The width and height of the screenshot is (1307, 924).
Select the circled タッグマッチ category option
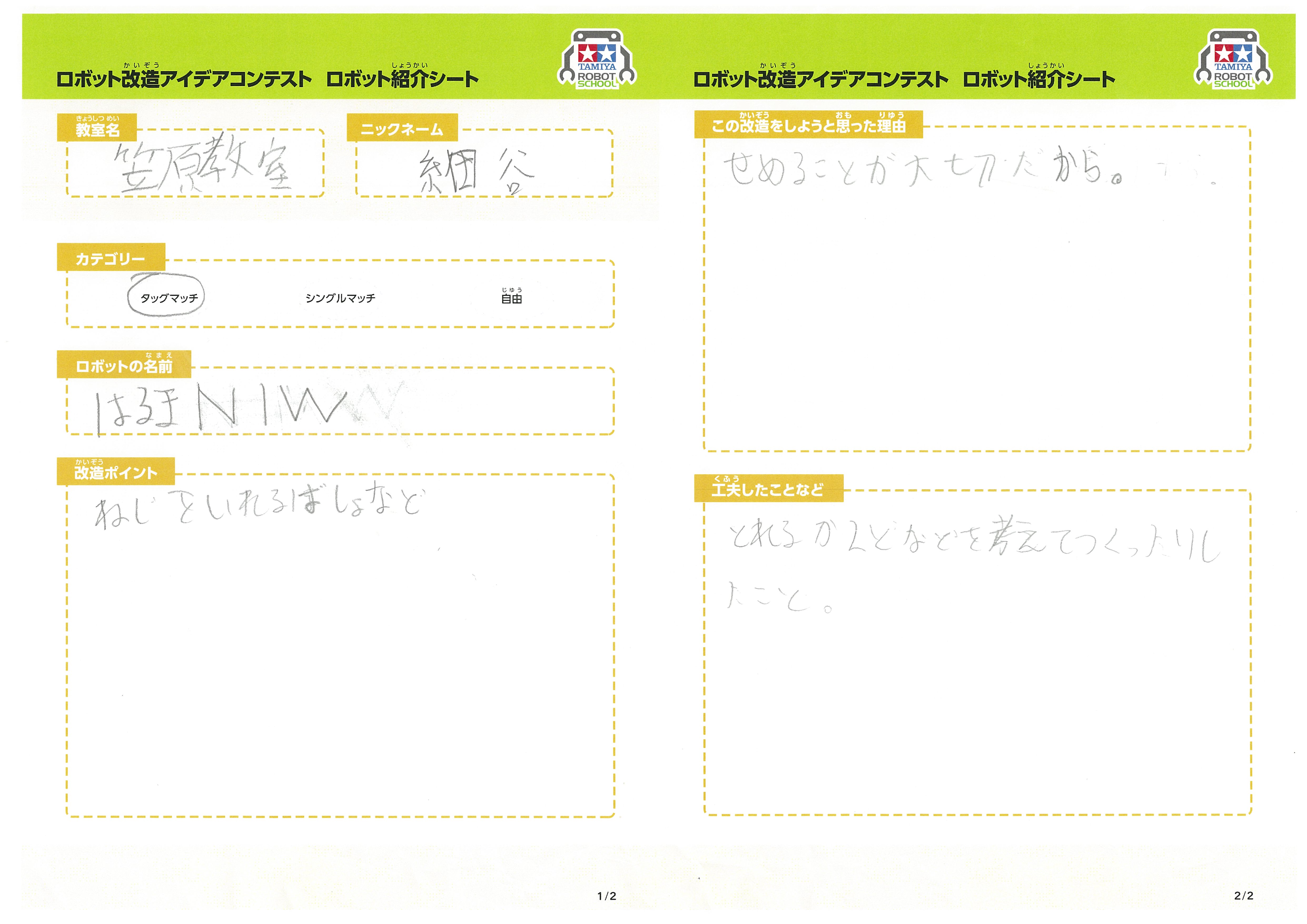(x=169, y=298)
